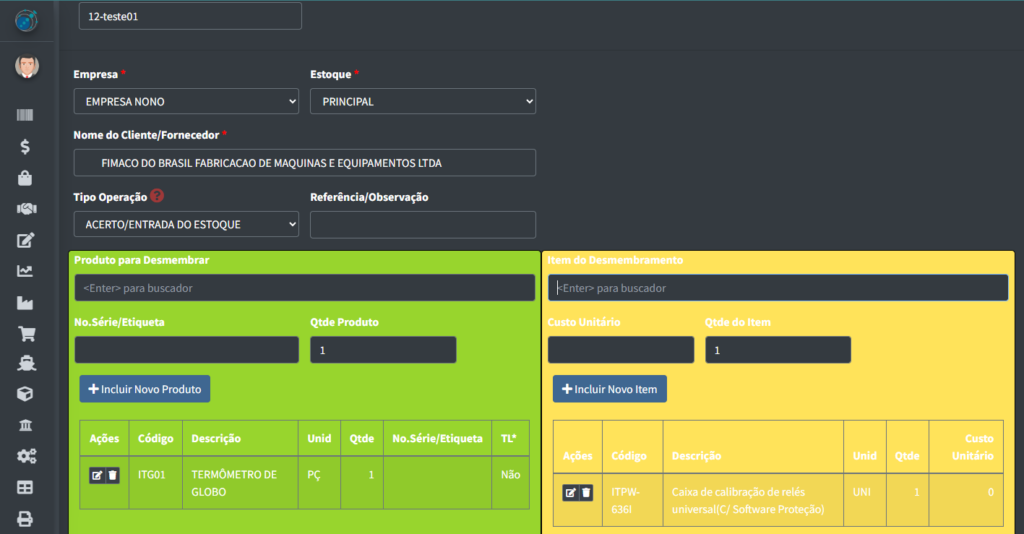Click the Incluir Novo Produto button
The width and height of the screenshot is (1024, 534).
(x=145, y=389)
